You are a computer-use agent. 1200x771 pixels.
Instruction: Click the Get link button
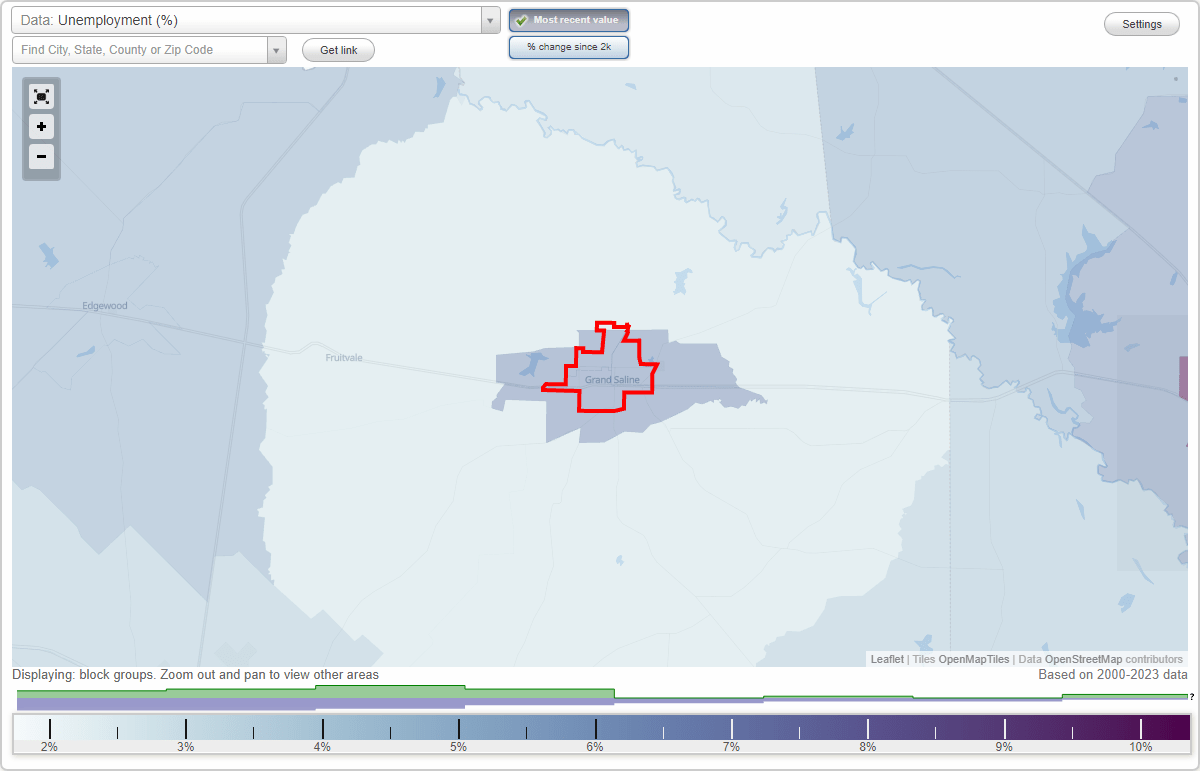(338, 50)
